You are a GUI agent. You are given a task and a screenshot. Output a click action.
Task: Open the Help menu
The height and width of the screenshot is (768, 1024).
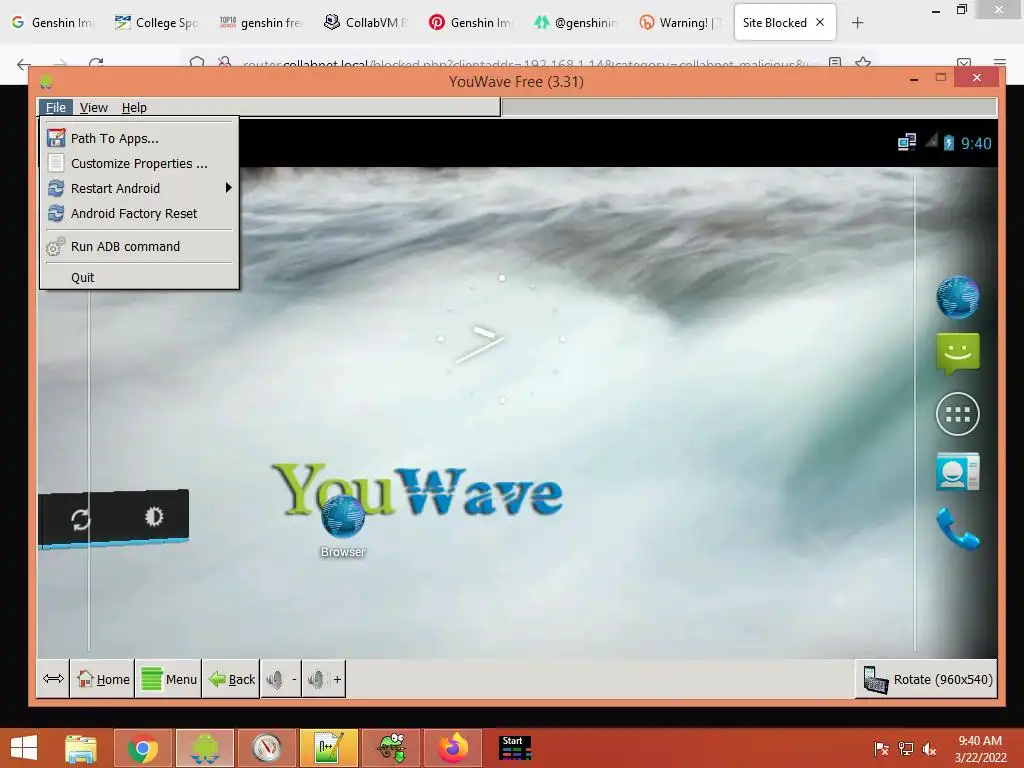134,107
